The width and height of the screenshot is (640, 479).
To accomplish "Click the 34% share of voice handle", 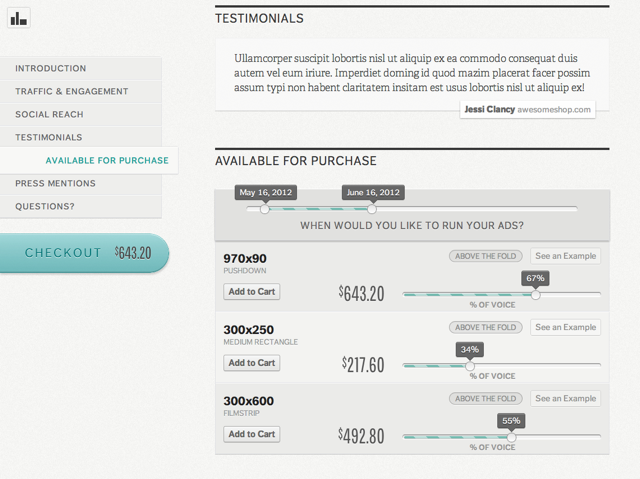I will [x=470, y=366].
